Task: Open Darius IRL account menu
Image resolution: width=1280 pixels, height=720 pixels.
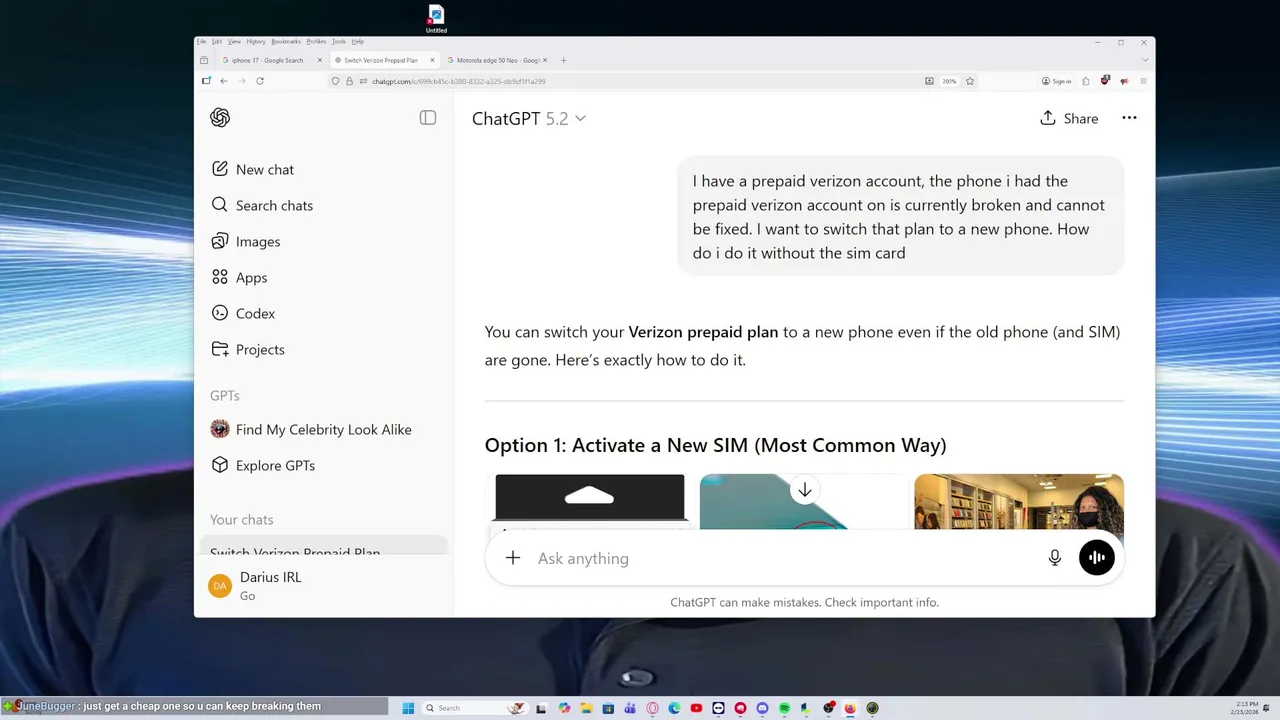Action: [x=323, y=585]
